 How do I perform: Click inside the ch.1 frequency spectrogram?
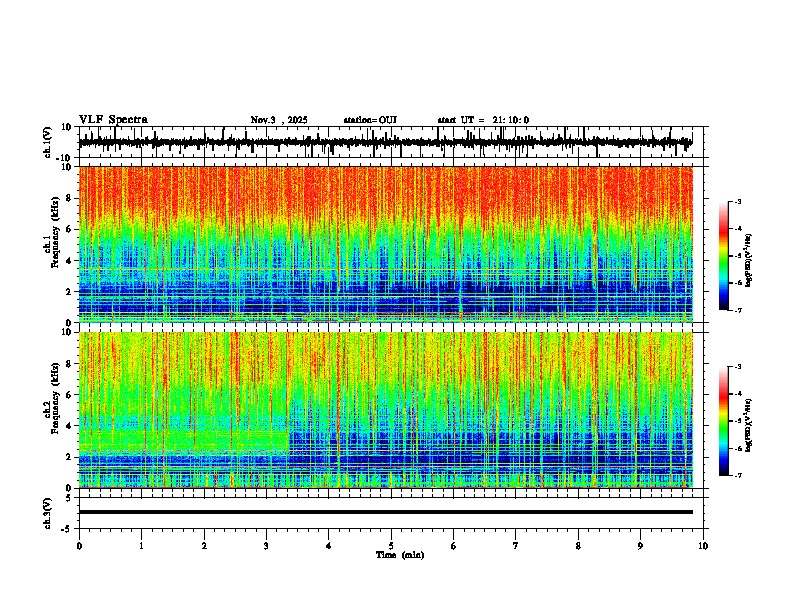pos(386,244)
